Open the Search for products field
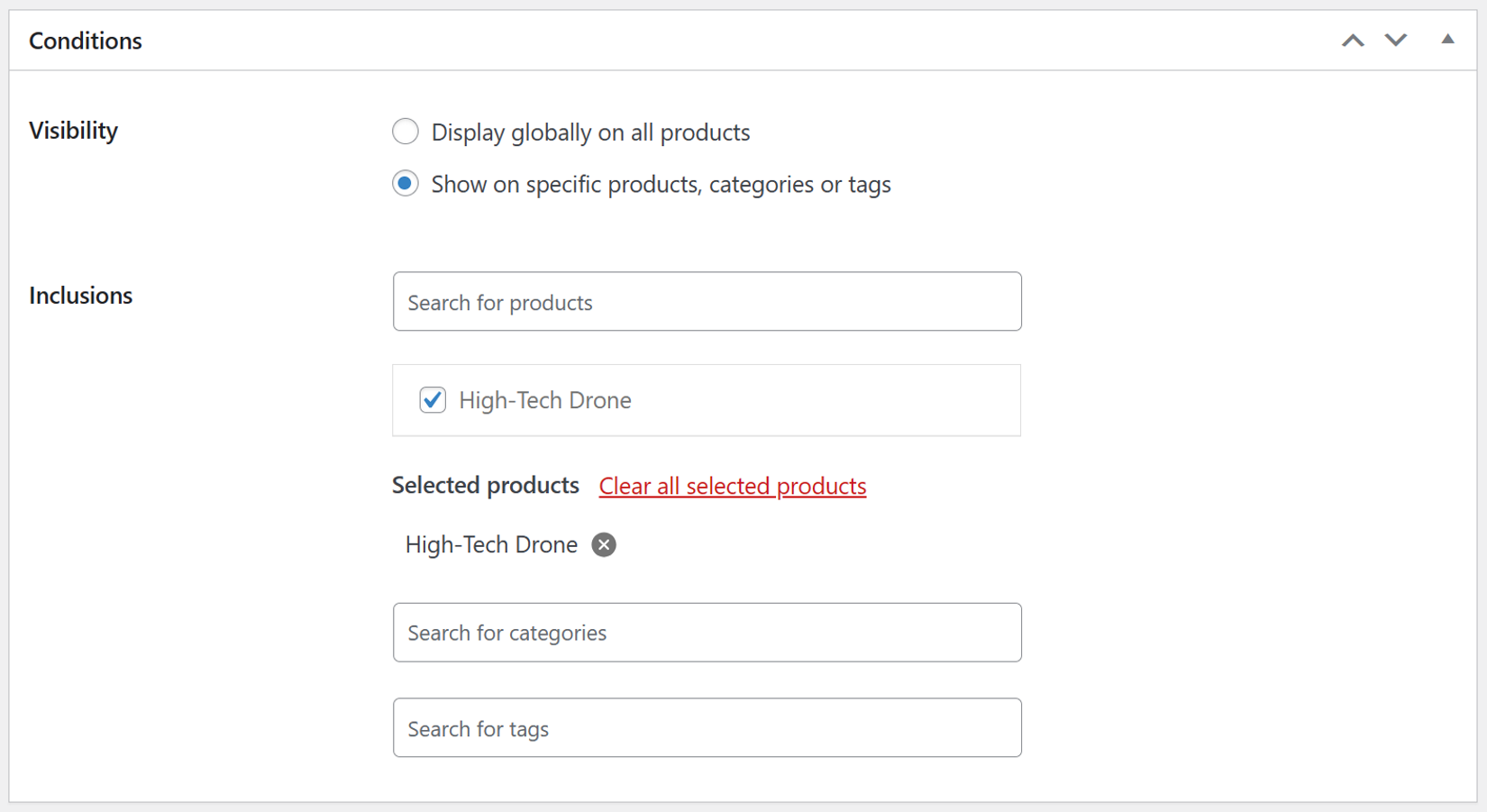 tap(707, 301)
